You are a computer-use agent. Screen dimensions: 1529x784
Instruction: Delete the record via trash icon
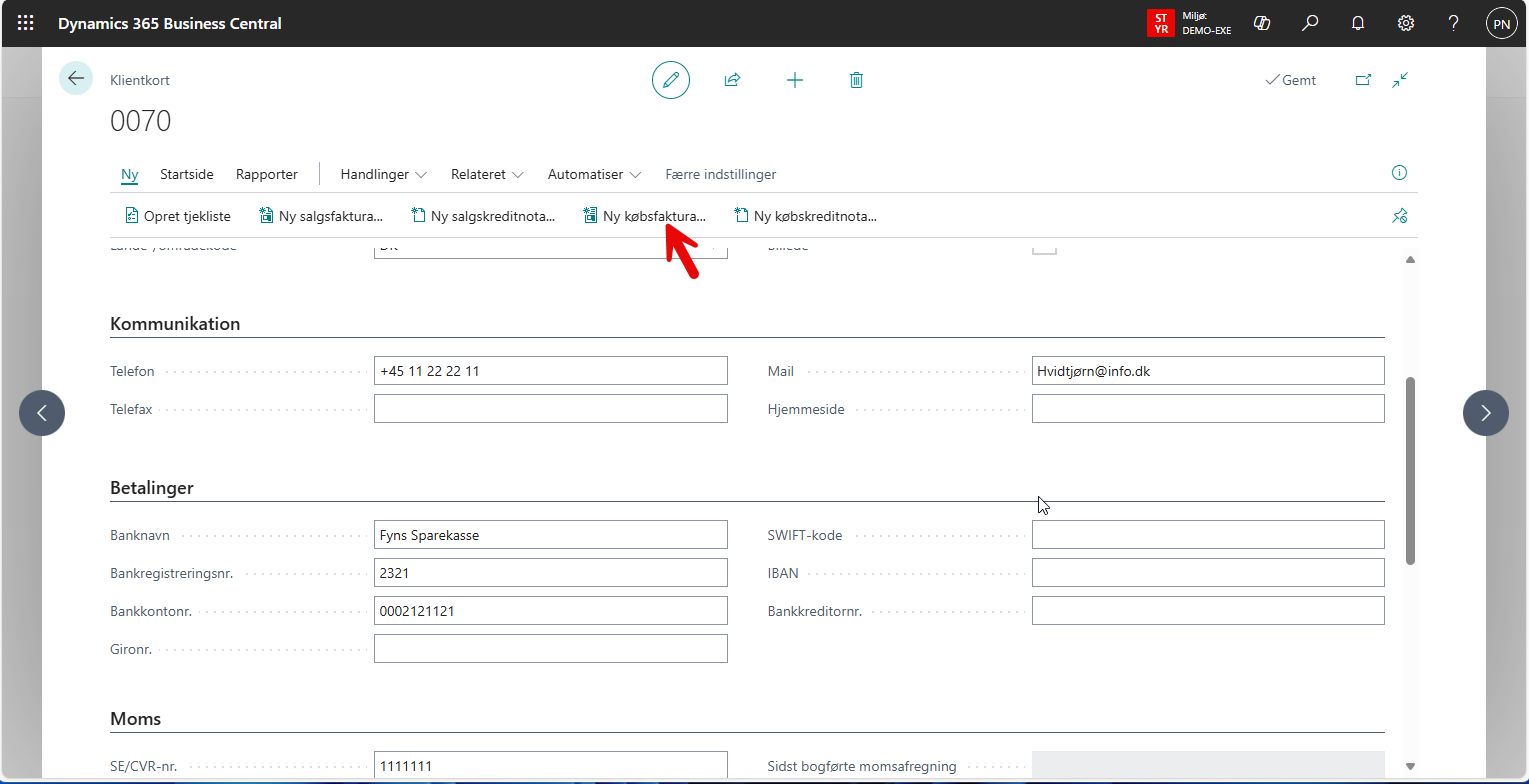(x=856, y=80)
